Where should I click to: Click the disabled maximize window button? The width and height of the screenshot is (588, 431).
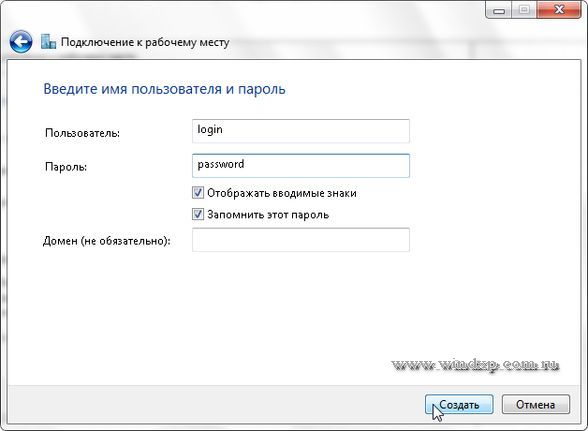click(x=524, y=9)
